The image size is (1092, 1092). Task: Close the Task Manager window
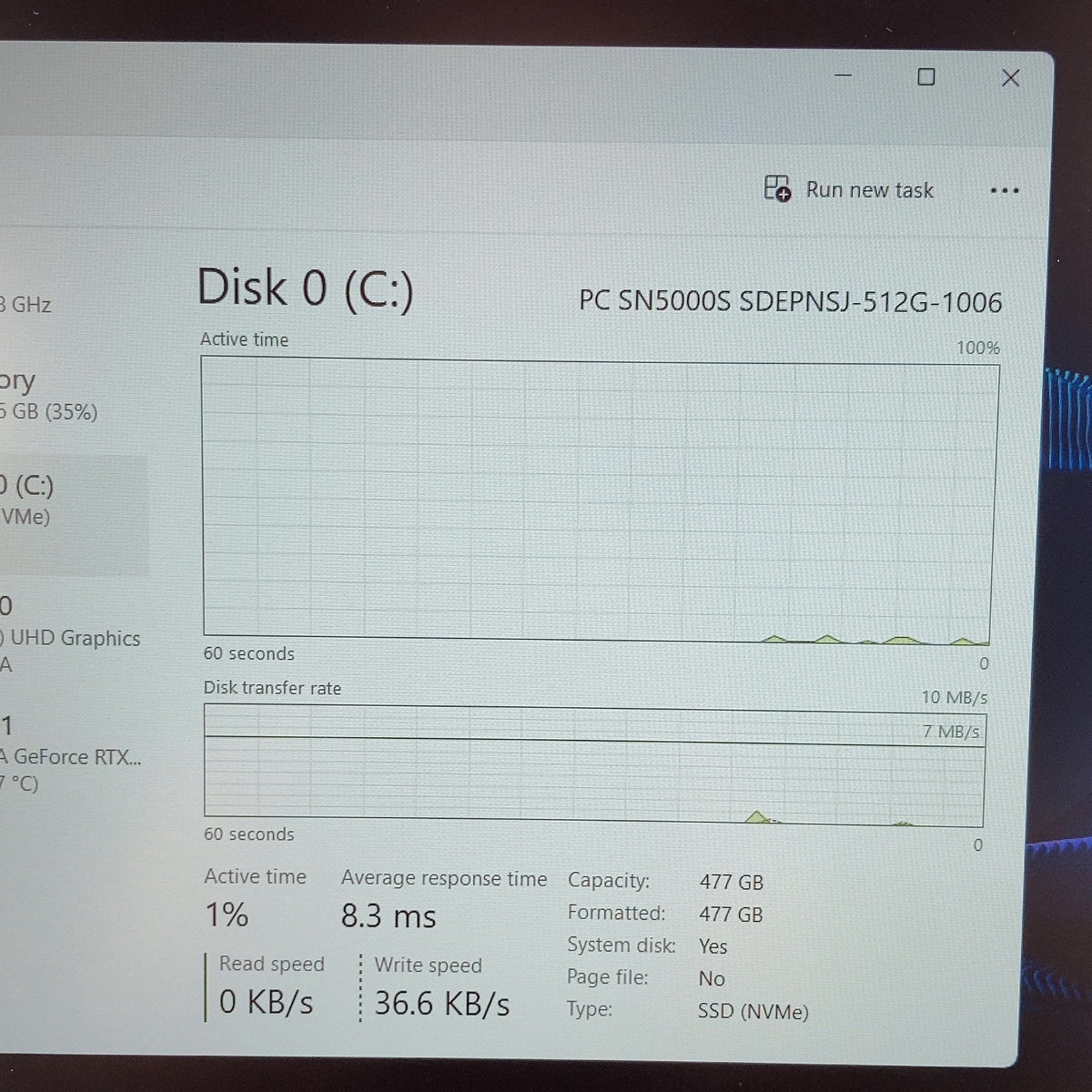coord(1010,78)
